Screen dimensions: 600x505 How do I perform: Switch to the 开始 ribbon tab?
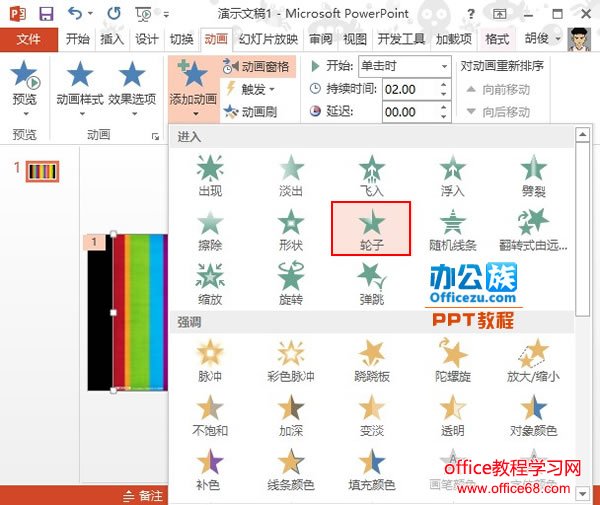pos(78,39)
